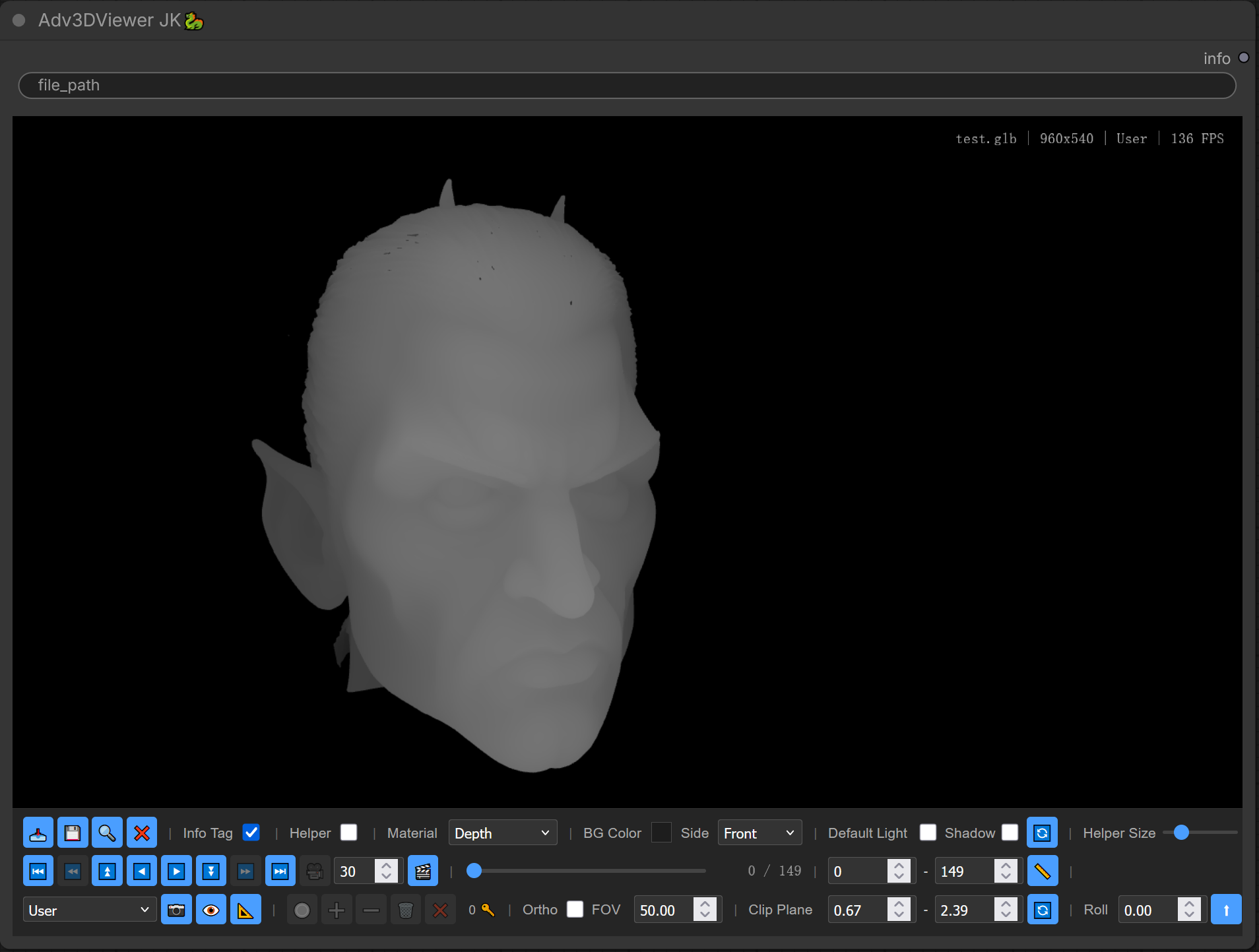Jump to first frame of animation

coord(38,871)
